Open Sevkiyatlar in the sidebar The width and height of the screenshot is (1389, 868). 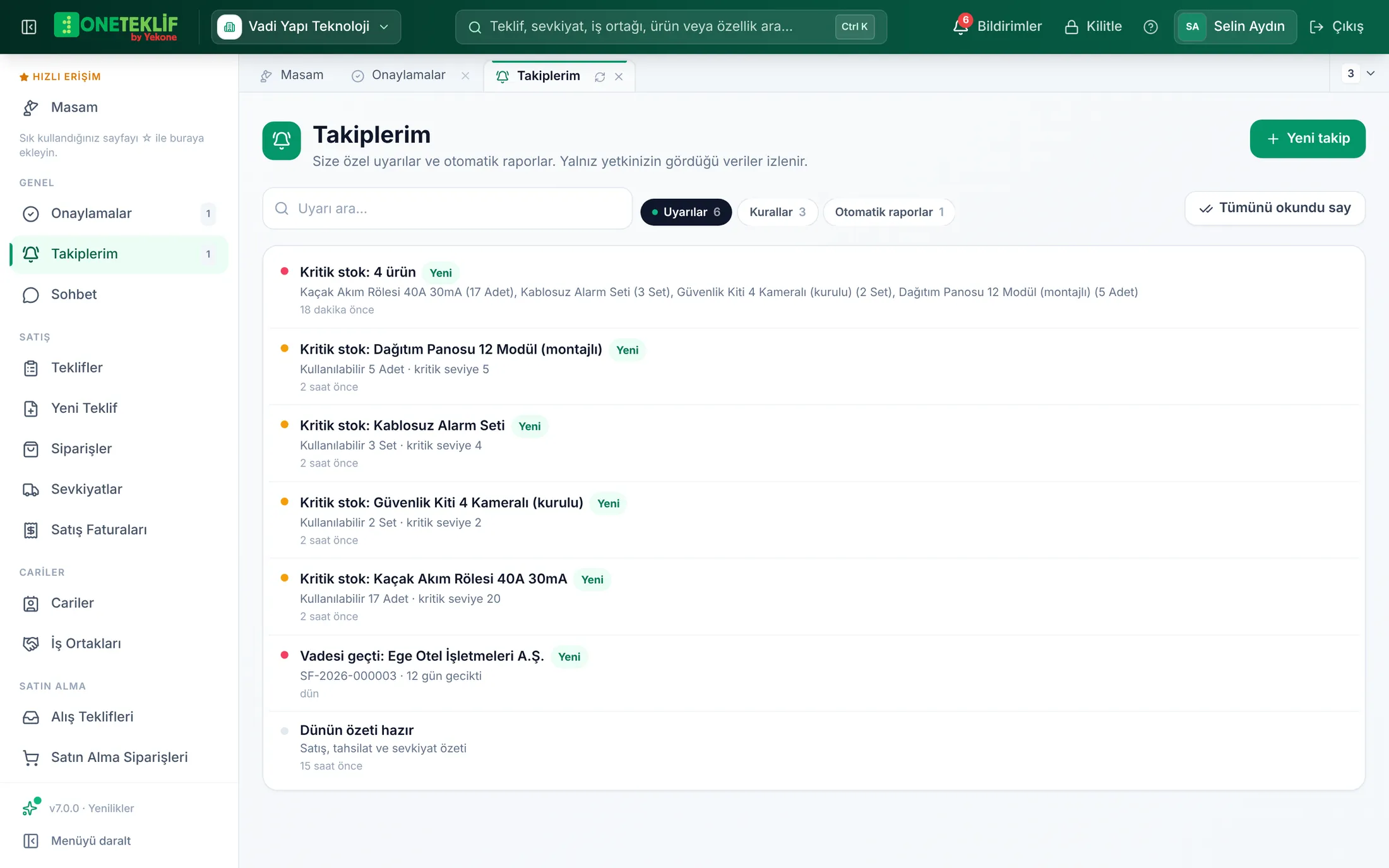(119, 489)
